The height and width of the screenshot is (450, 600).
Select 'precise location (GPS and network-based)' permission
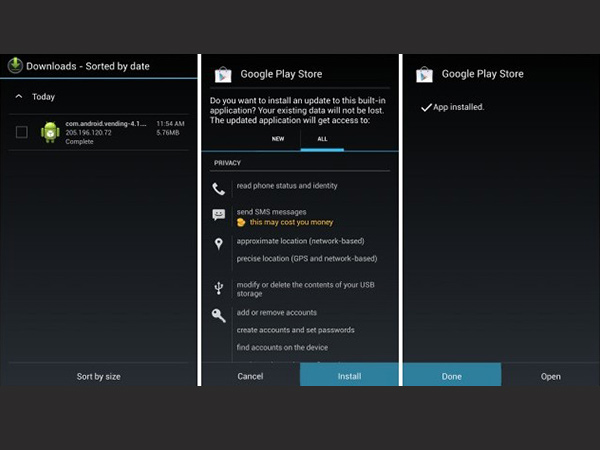pos(307,259)
